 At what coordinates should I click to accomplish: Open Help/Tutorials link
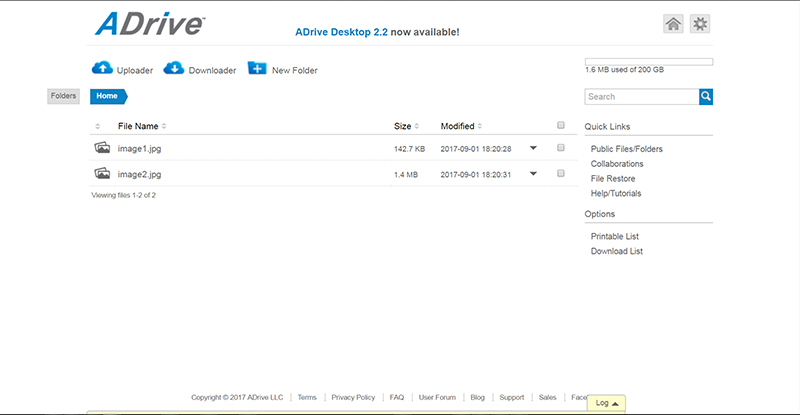pos(616,193)
